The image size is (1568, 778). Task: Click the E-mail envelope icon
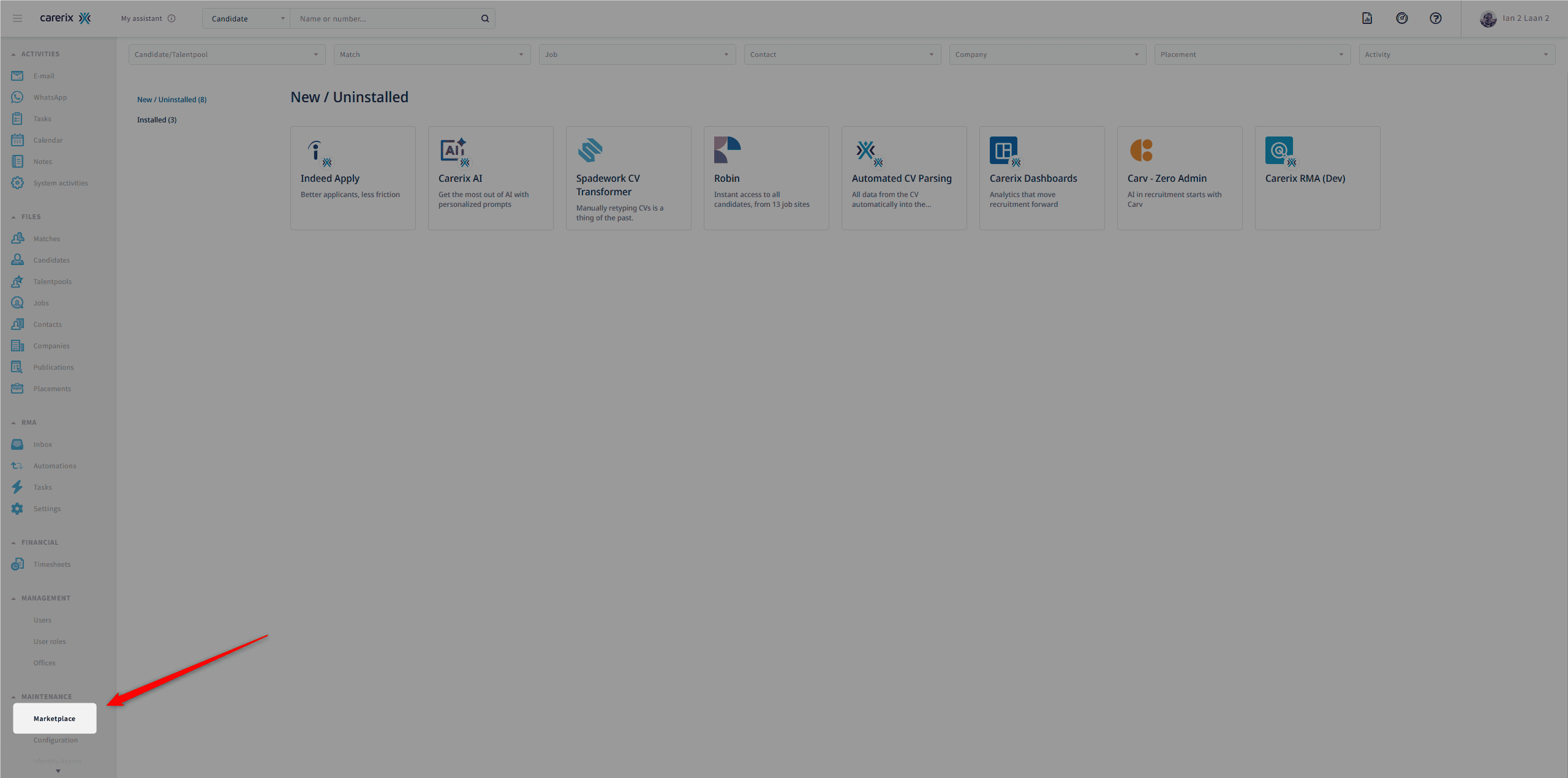coord(17,76)
